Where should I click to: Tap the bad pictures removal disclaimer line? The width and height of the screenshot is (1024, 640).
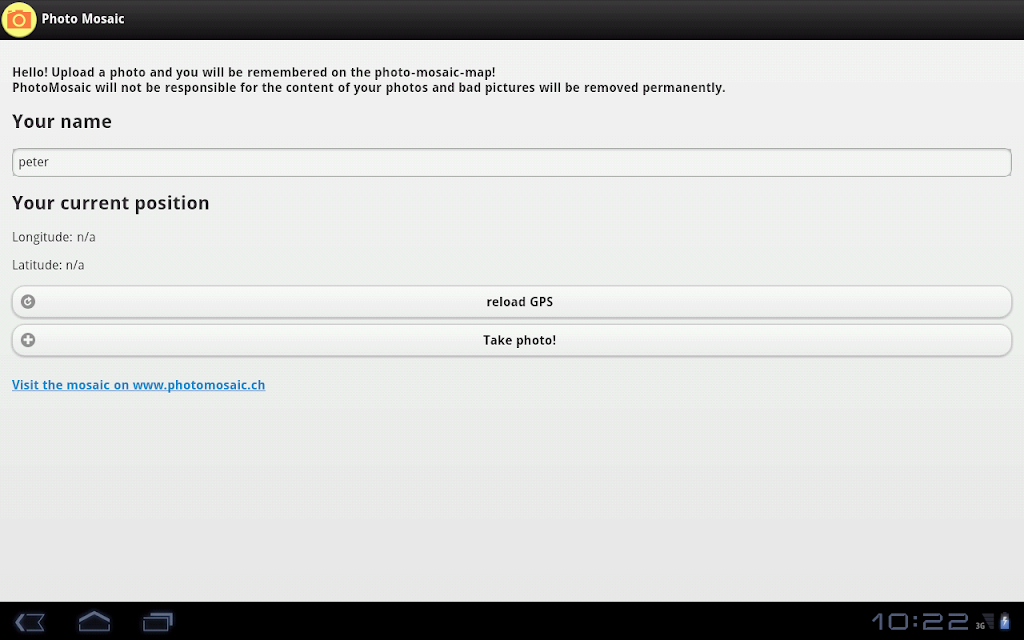[368, 88]
